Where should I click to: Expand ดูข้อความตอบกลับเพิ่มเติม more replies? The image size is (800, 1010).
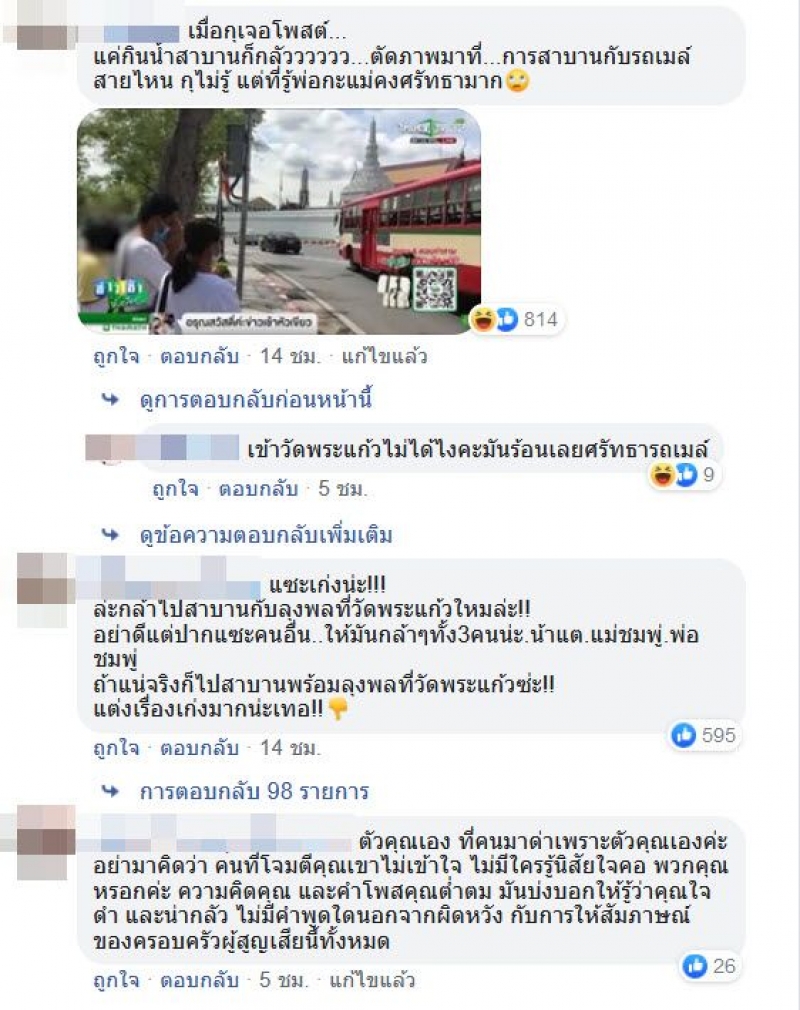(266, 535)
